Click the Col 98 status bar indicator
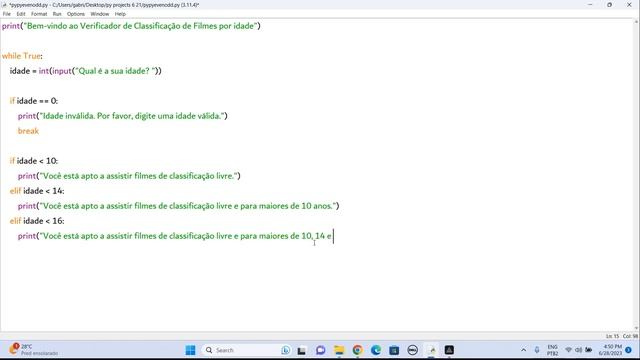This screenshot has width=640, height=360. (x=630, y=336)
